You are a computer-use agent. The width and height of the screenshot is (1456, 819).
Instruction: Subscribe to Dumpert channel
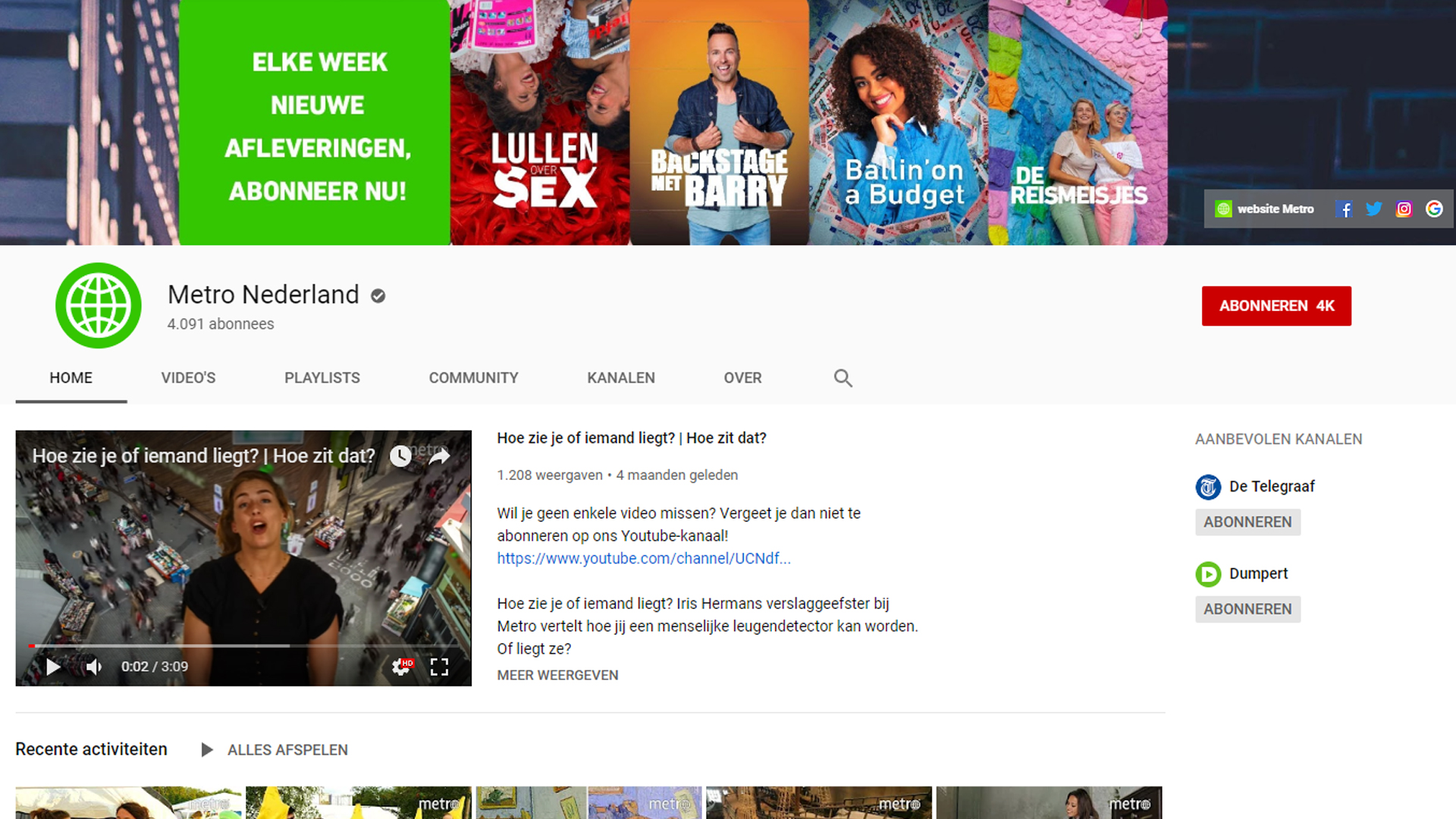(x=1247, y=610)
